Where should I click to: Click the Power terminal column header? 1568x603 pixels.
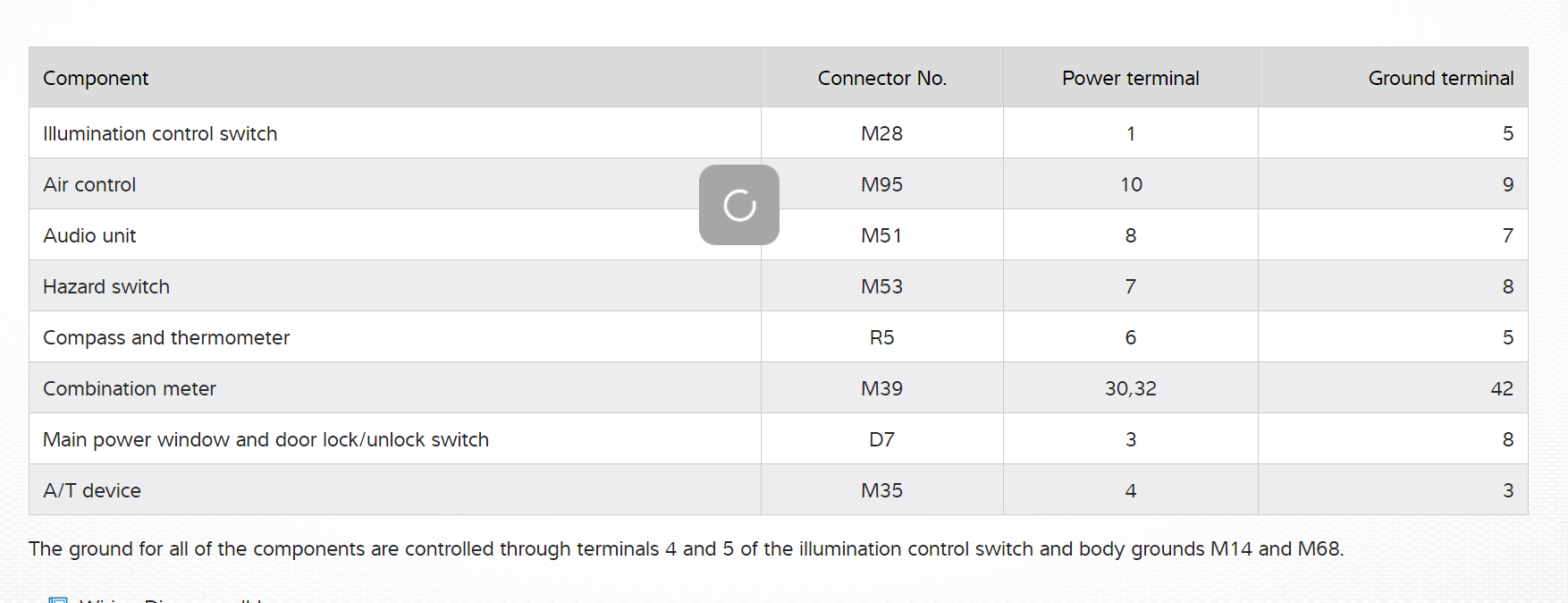tap(1130, 78)
